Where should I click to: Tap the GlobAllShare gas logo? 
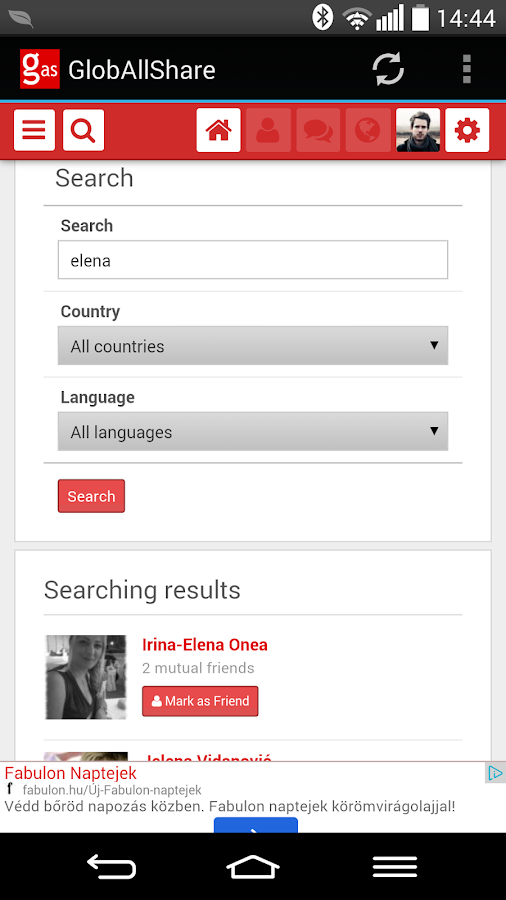[40, 69]
